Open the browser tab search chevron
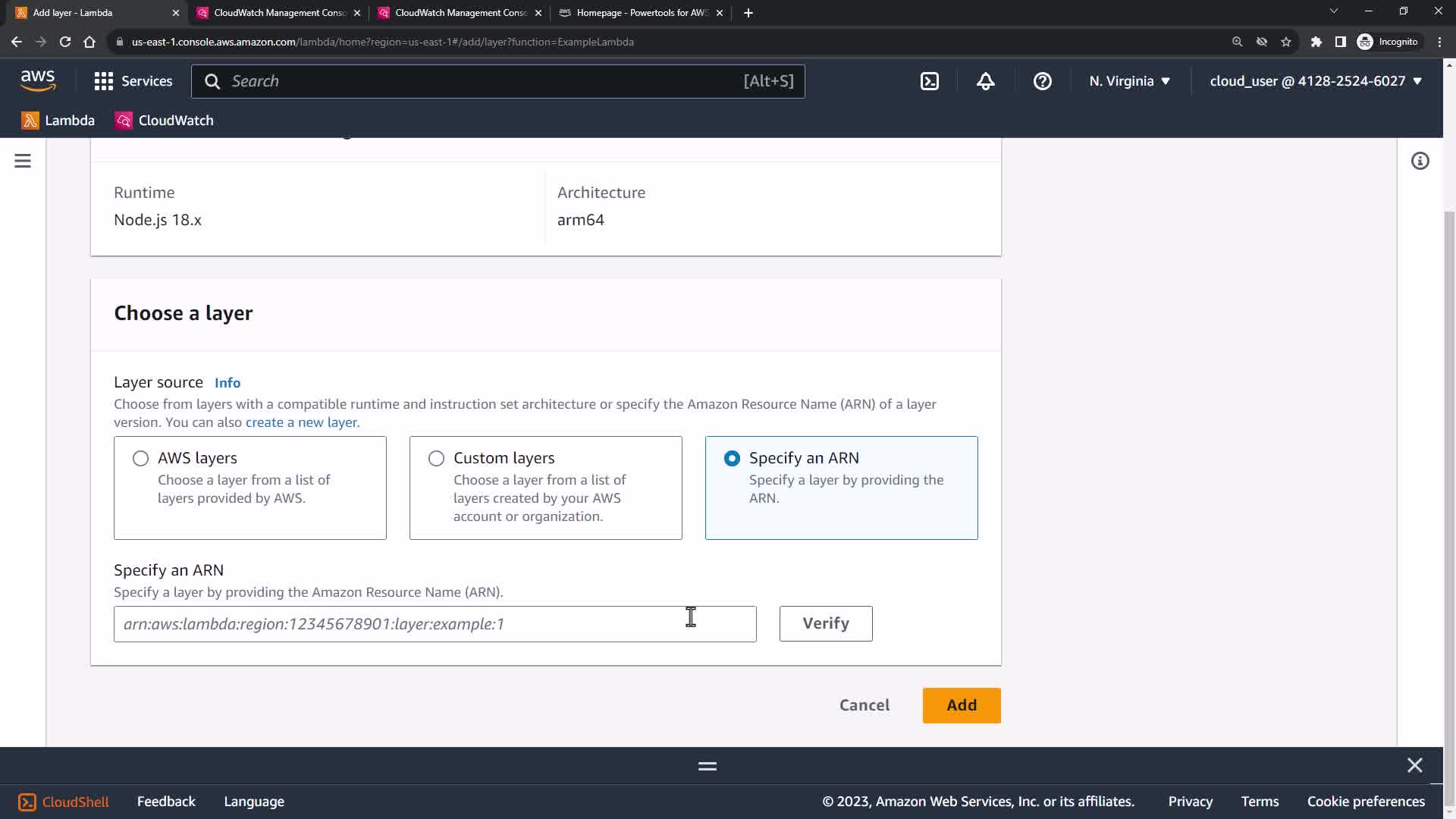 (x=1333, y=11)
